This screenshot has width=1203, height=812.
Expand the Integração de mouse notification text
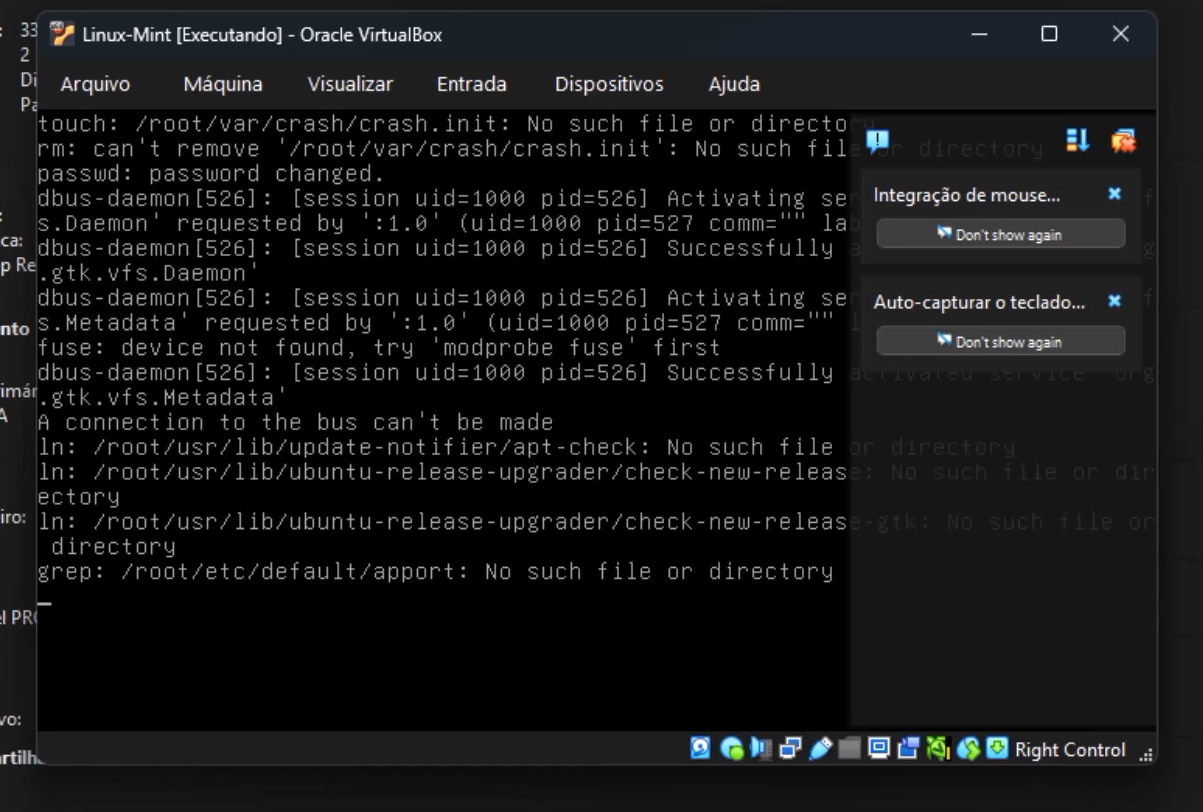966,195
